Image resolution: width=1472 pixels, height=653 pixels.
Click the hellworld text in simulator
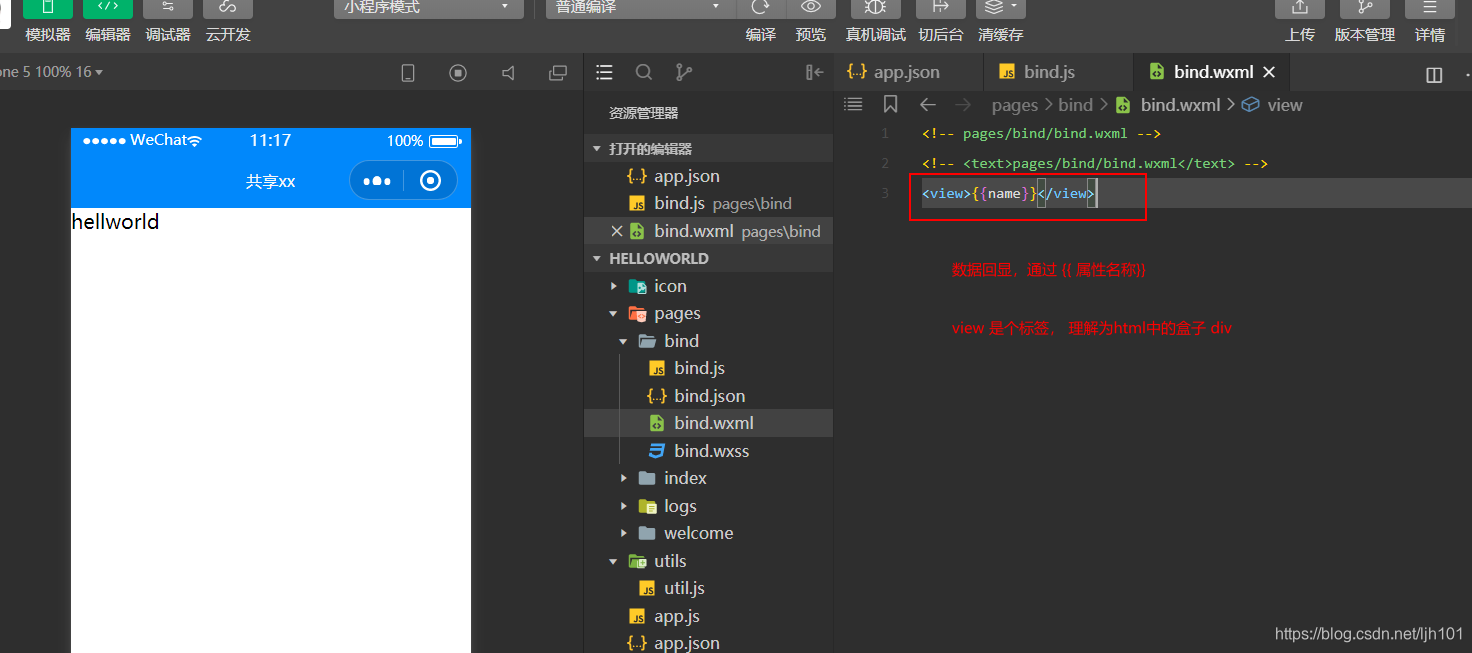click(115, 222)
